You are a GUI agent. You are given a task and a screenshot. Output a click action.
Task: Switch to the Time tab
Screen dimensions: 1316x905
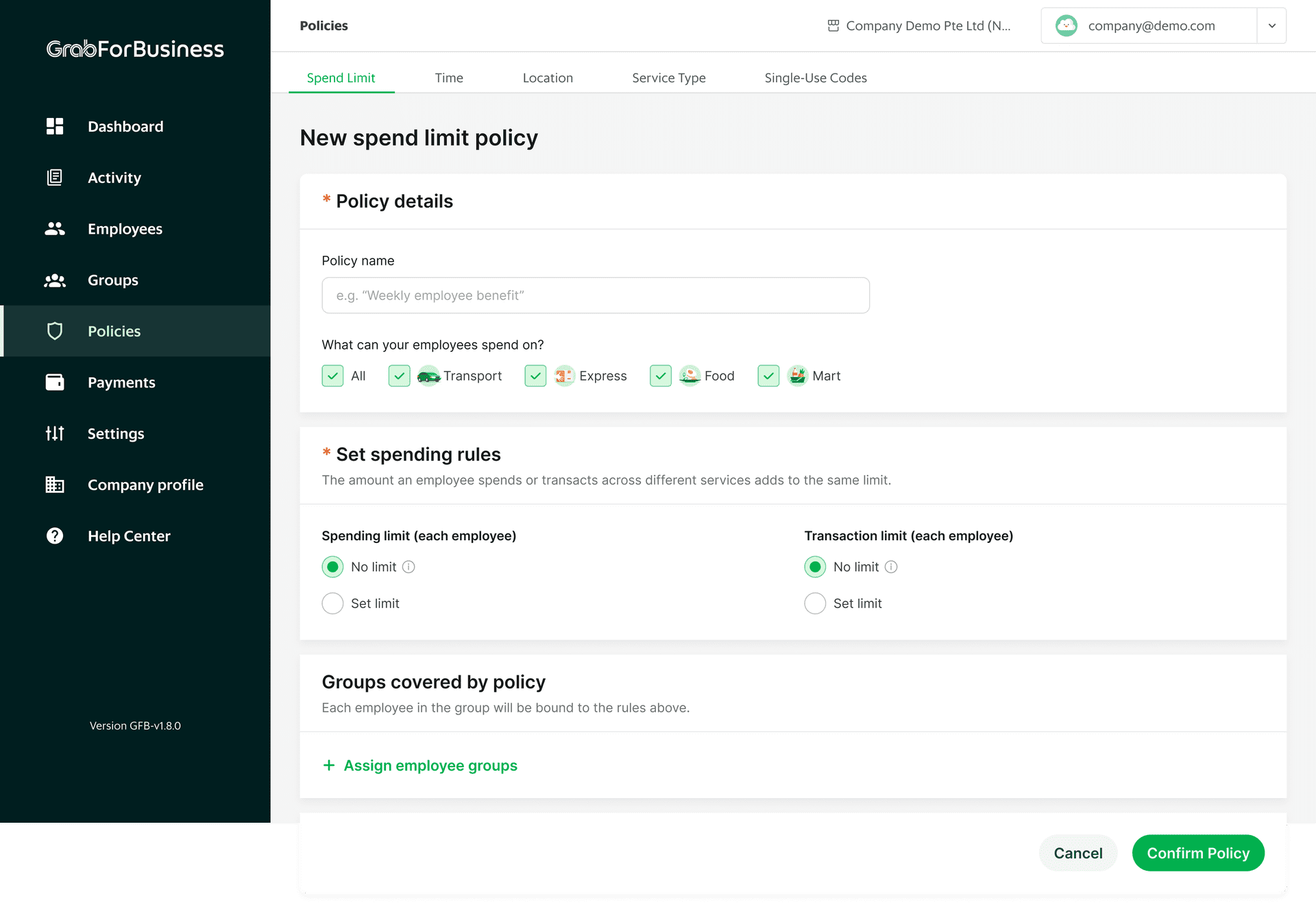click(449, 77)
